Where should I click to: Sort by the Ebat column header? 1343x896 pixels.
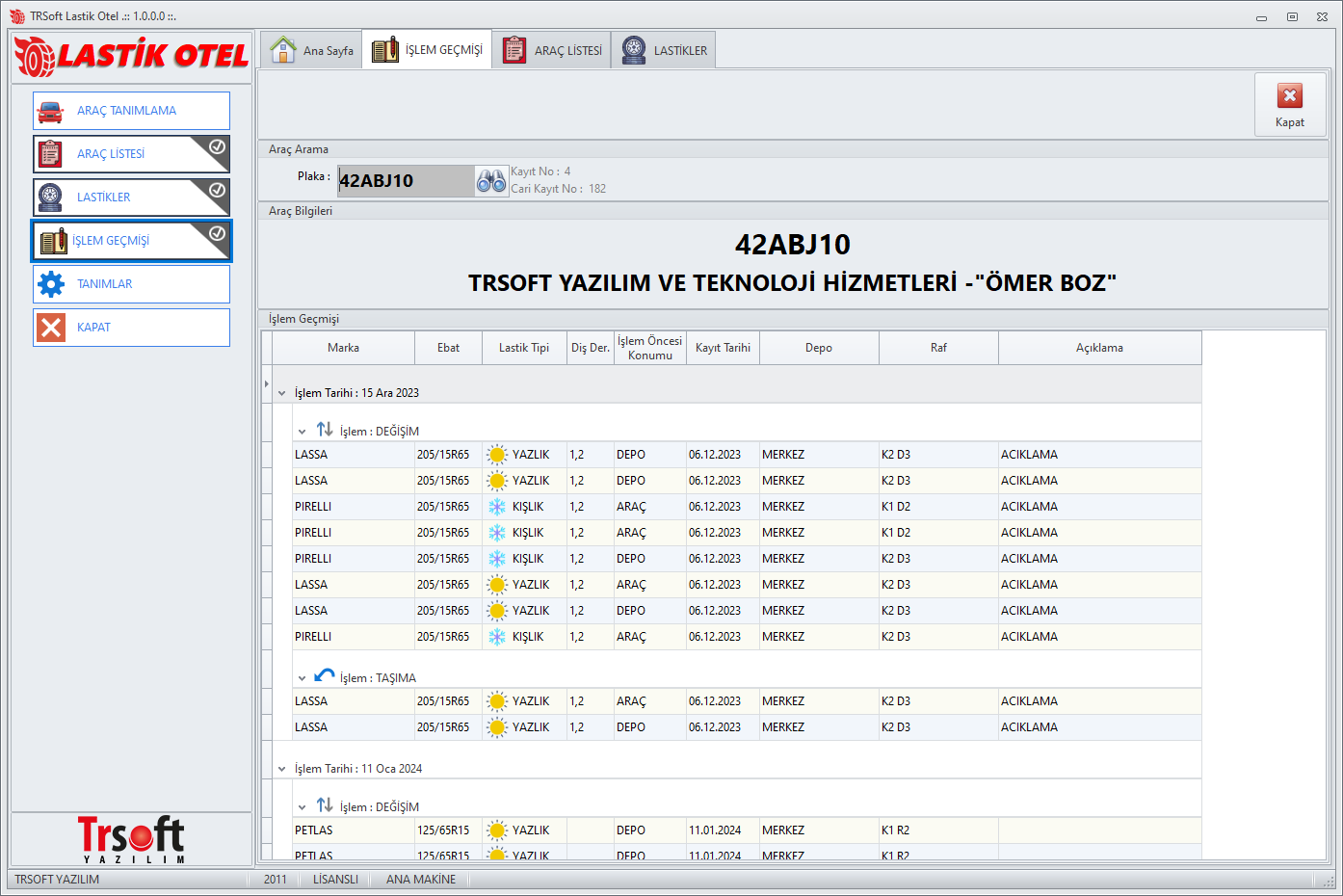pyautogui.click(x=448, y=348)
